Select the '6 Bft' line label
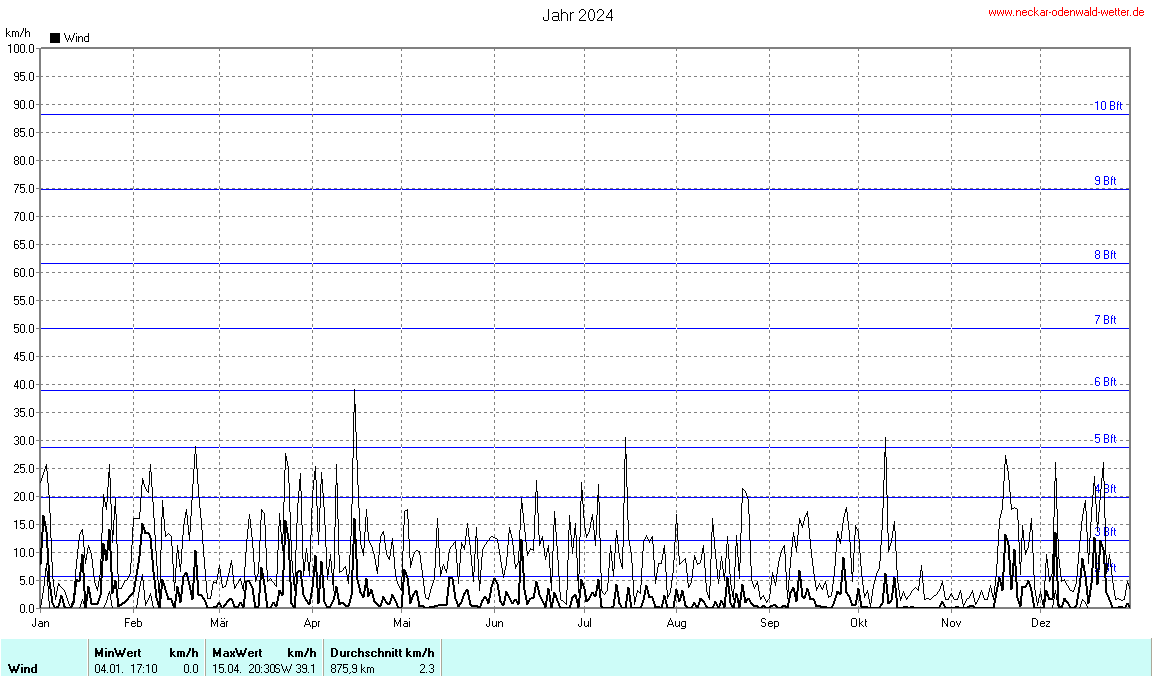This screenshot has height=676, width=1152. (x=1105, y=382)
